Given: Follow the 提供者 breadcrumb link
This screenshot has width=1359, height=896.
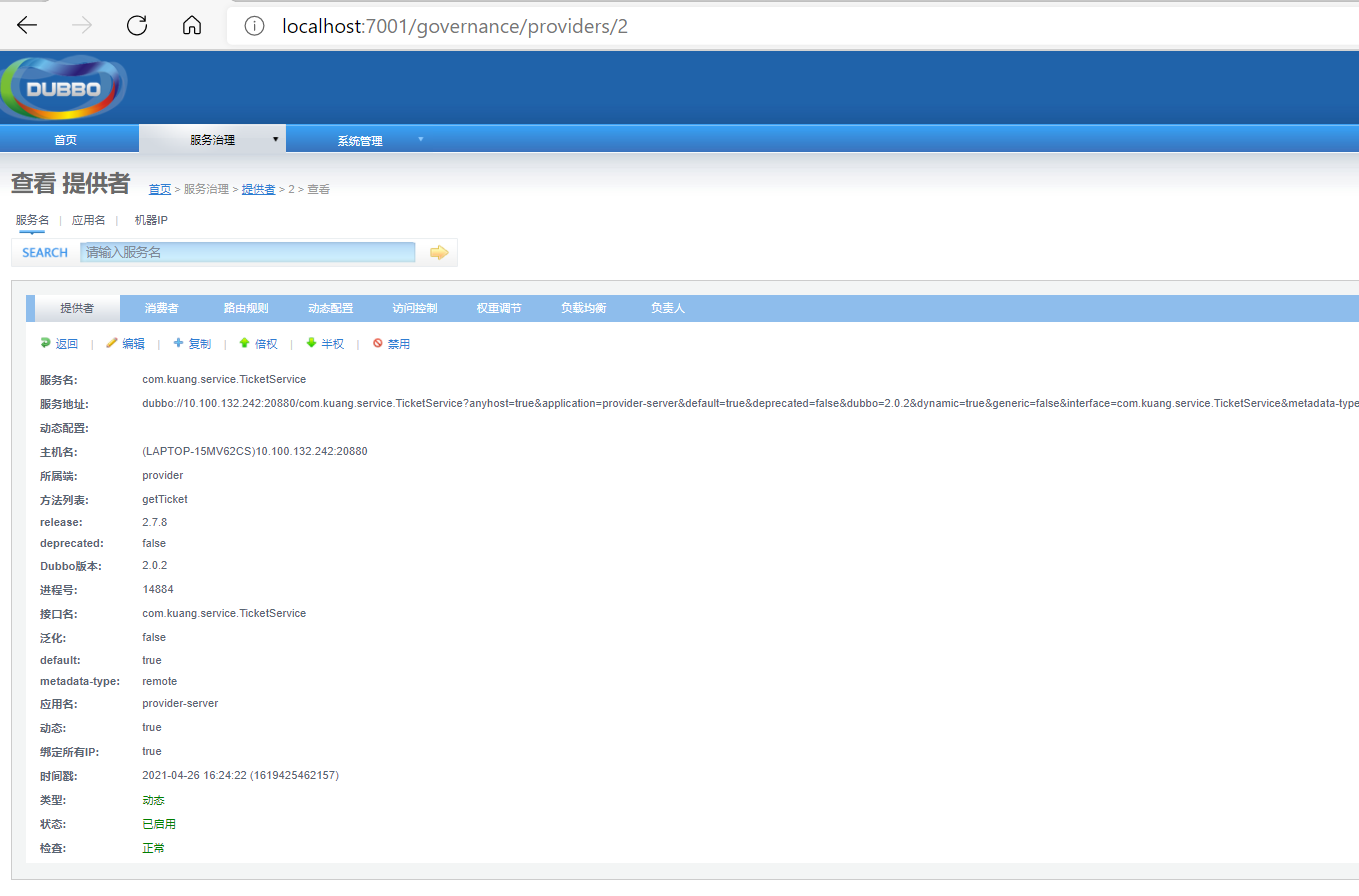Looking at the screenshot, I should [258, 189].
